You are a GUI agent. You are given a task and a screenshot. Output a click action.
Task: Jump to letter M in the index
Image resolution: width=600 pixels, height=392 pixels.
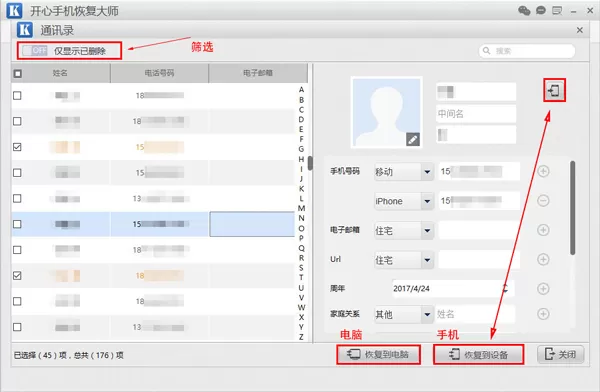(302, 208)
